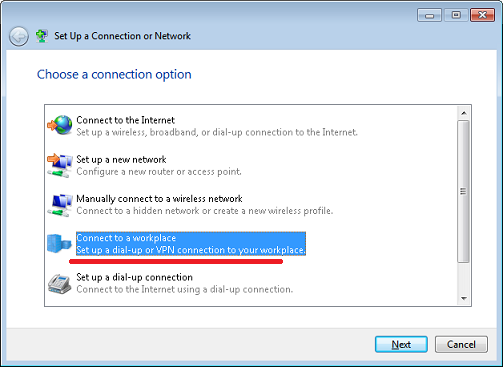Close the Set Up a Connection window
The image size is (503, 367).
(x=482, y=15)
